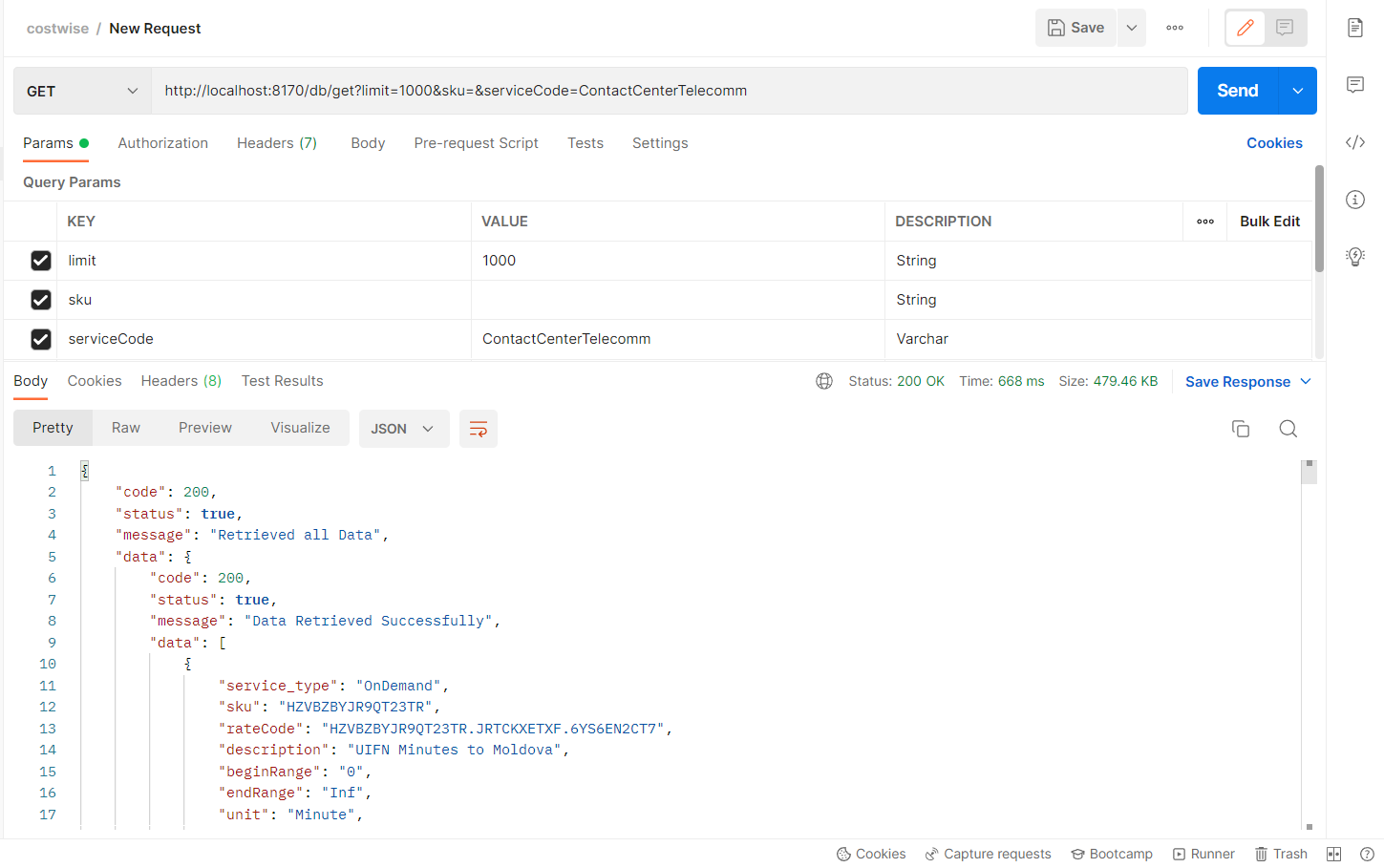Open the Save Response dropdown
This screenshot has height=868, width=1384.
[1248, 381]
